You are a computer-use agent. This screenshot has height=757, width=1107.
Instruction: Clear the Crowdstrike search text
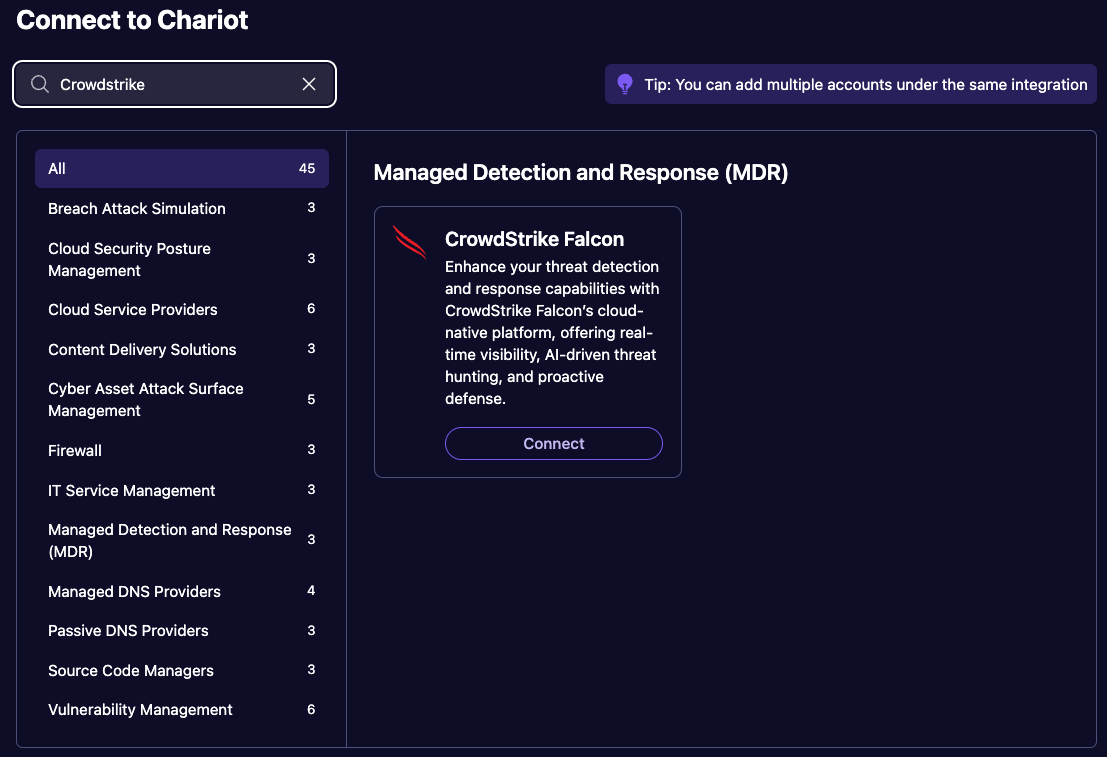click(x=309, y=84)
